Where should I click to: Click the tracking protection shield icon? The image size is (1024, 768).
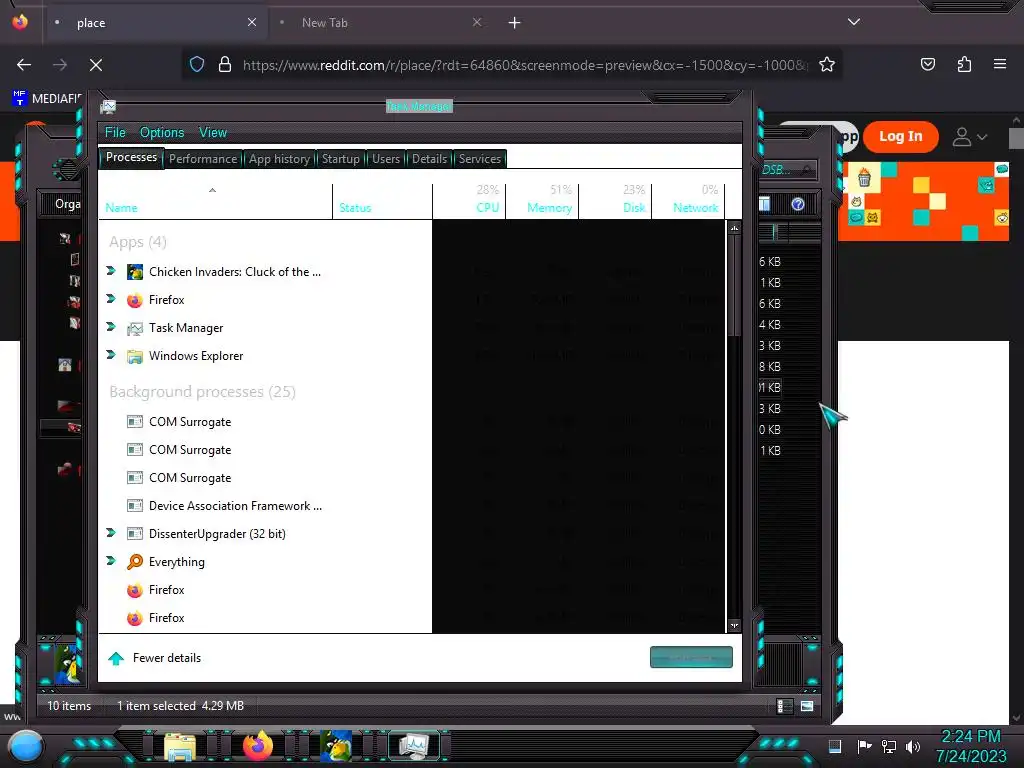click(197, 65)
